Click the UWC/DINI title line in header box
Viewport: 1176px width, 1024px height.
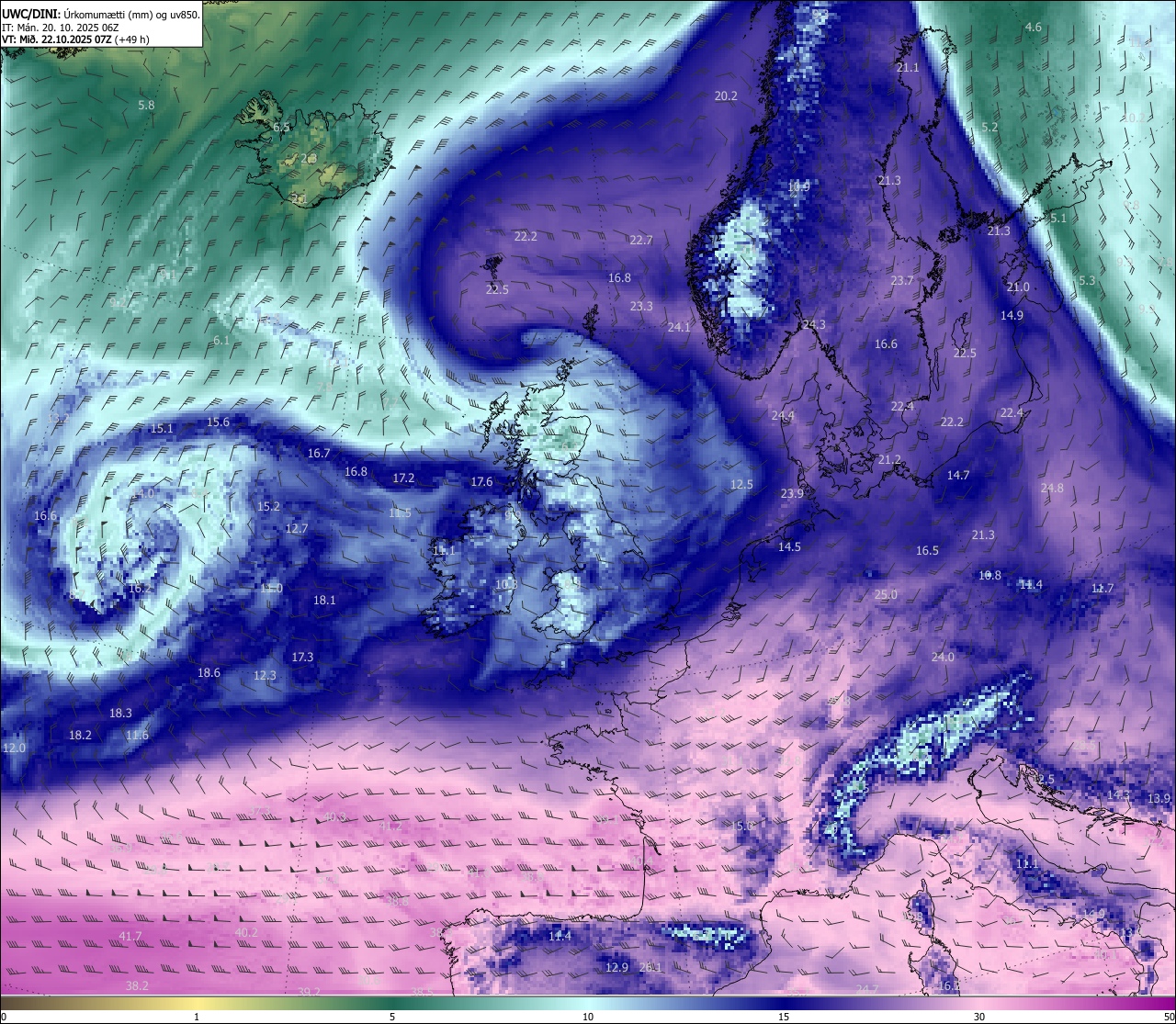point(101,15)
